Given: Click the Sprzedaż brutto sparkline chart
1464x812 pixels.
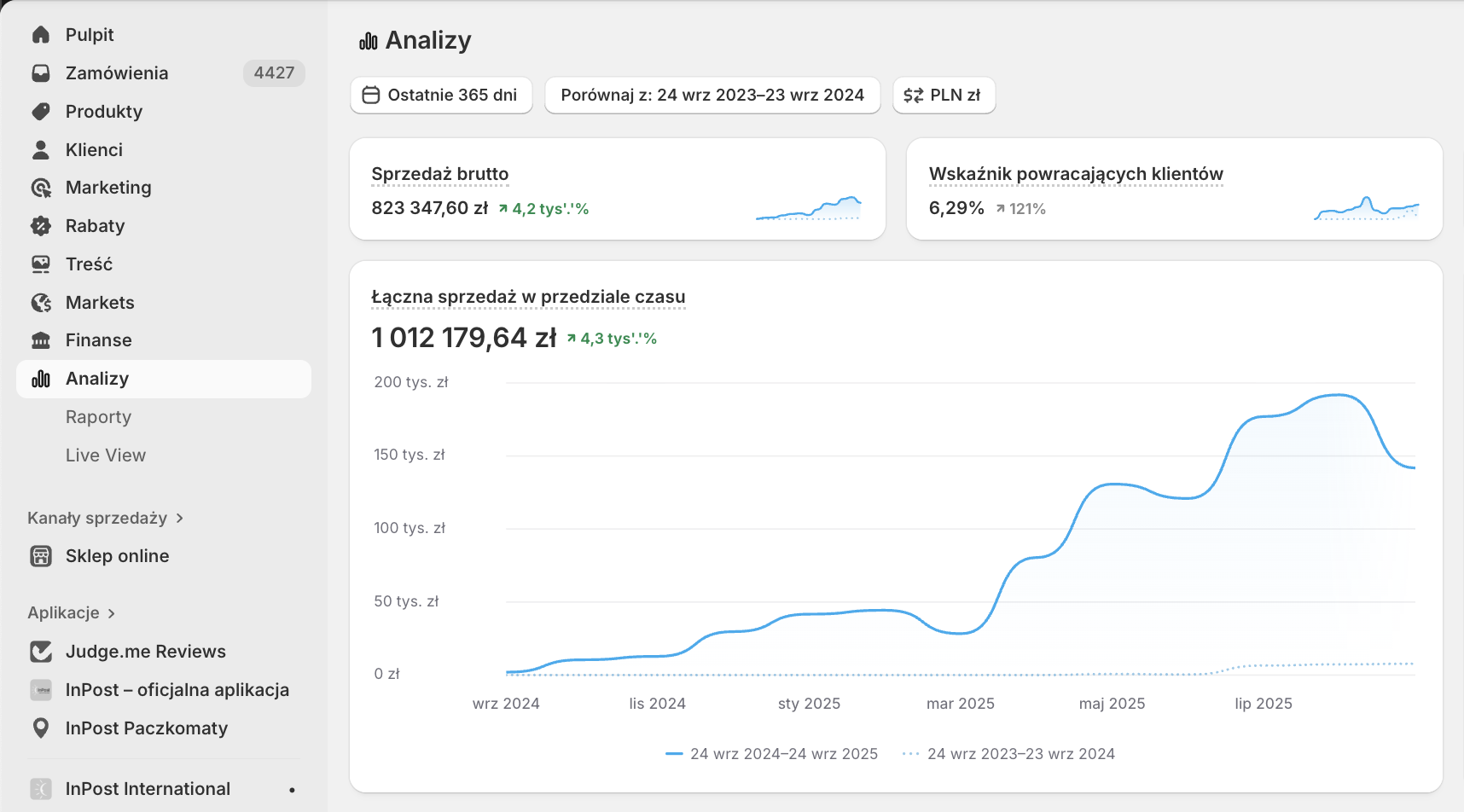Looking at the screenshot, I should (x=809, y=207).
